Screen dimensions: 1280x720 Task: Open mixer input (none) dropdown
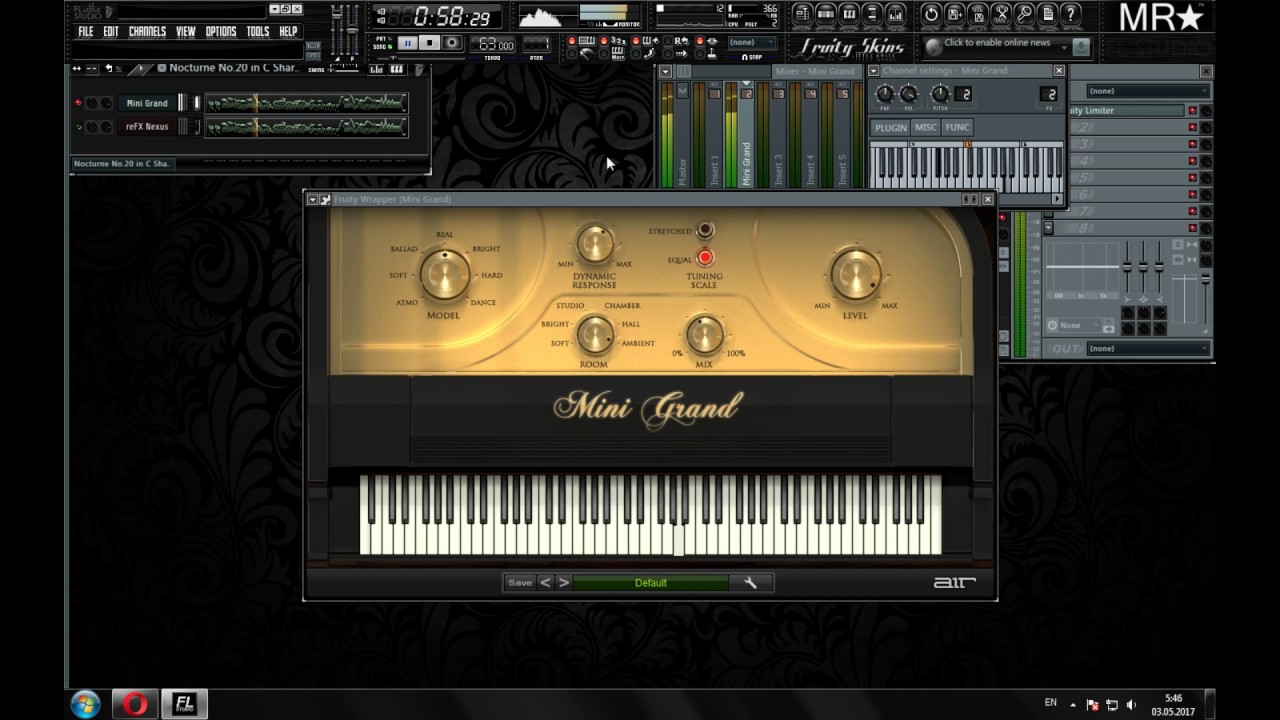point(1148,91)
